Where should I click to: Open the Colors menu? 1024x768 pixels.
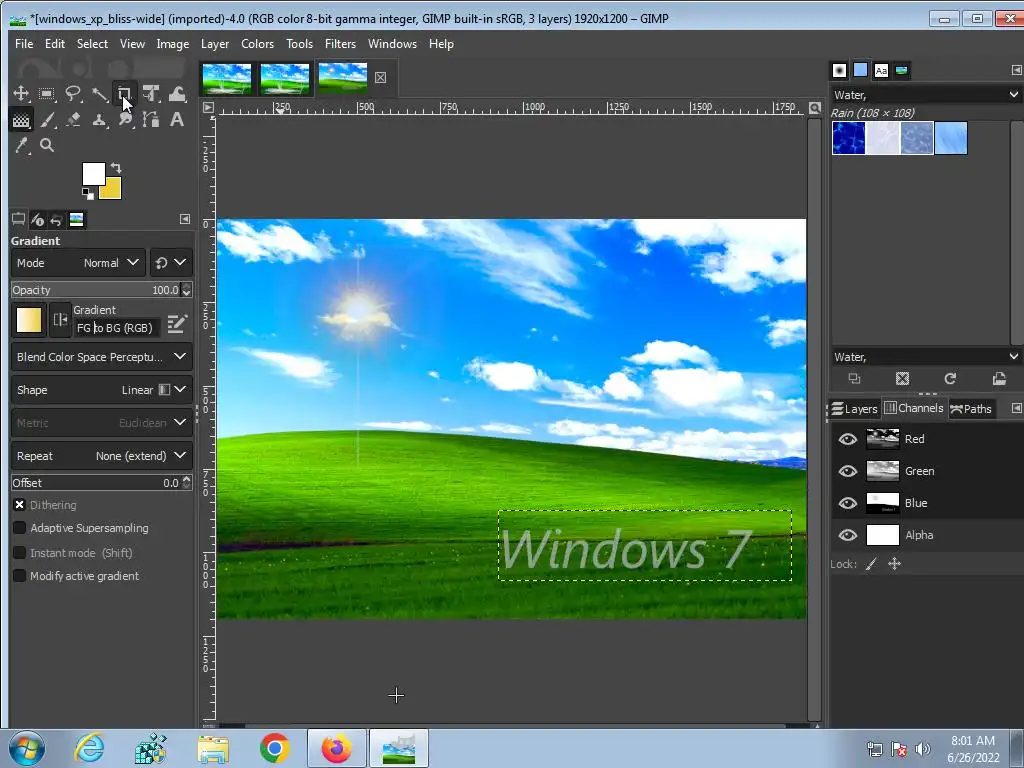tap(257, 44)
